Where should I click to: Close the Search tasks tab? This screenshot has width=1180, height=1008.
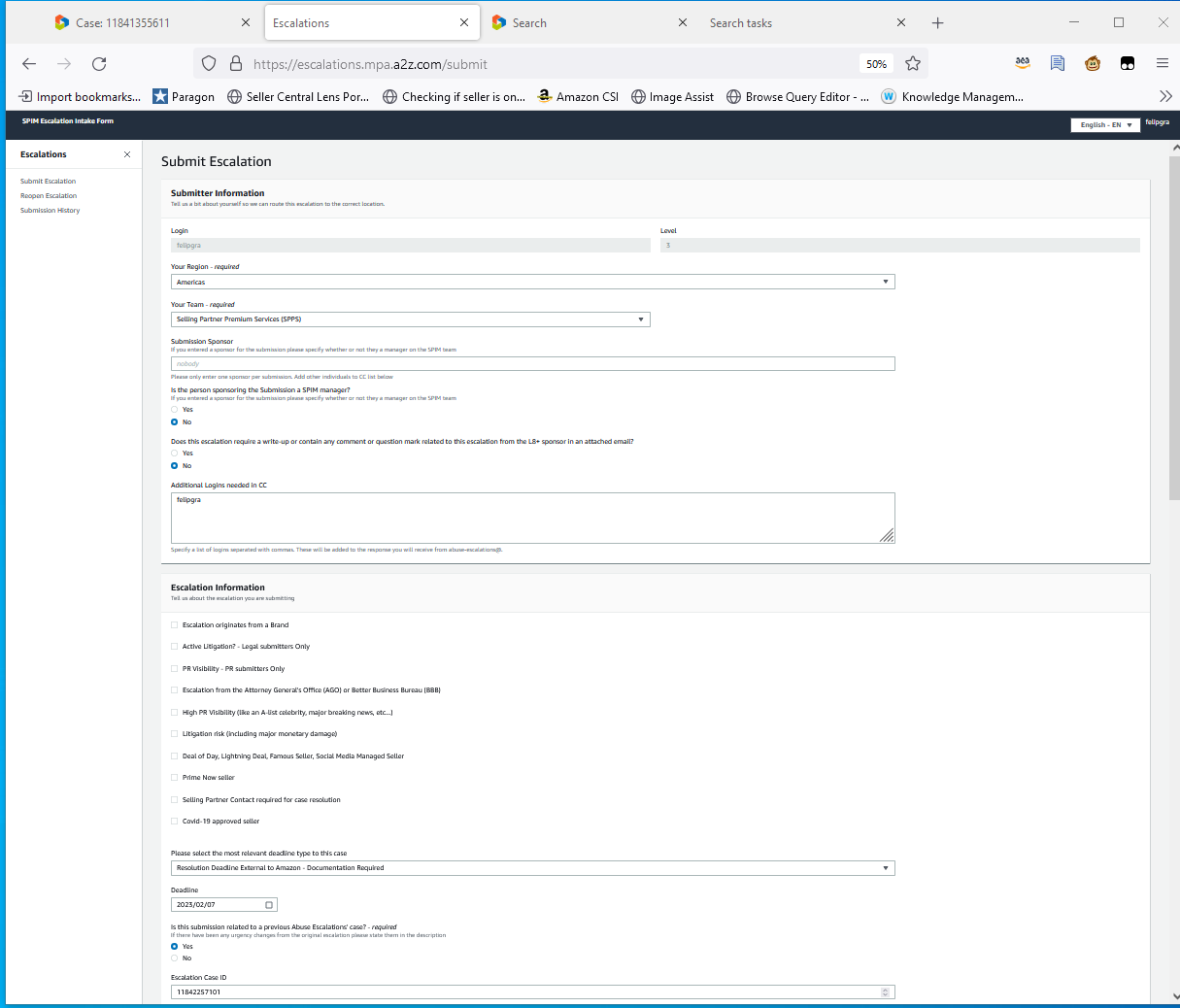point(901,22)
